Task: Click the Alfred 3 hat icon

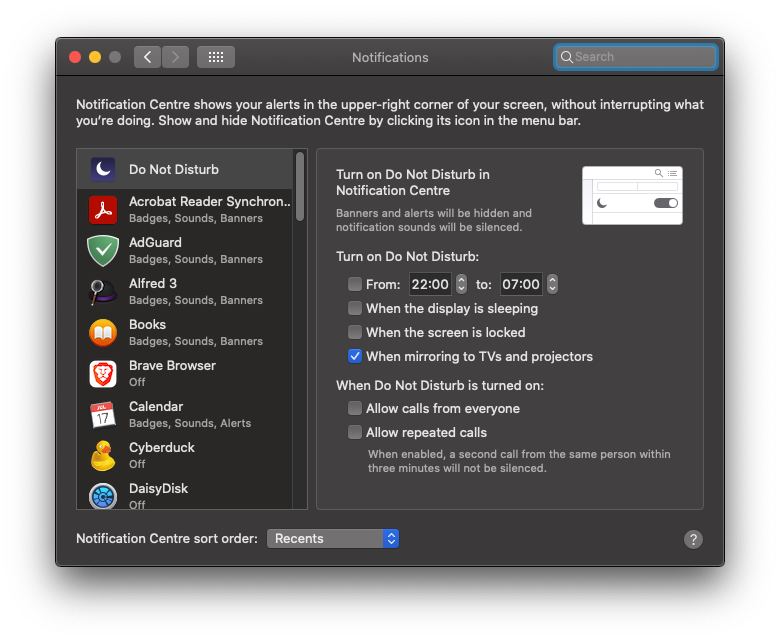Action: pyautogui.click(x=102, y=291)
